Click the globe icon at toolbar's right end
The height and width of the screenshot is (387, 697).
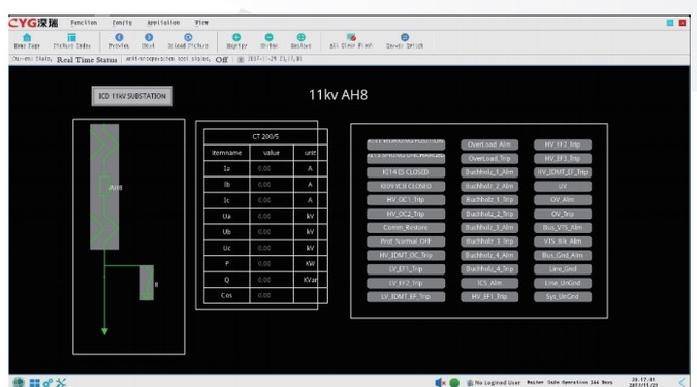[x=405, y=41]
